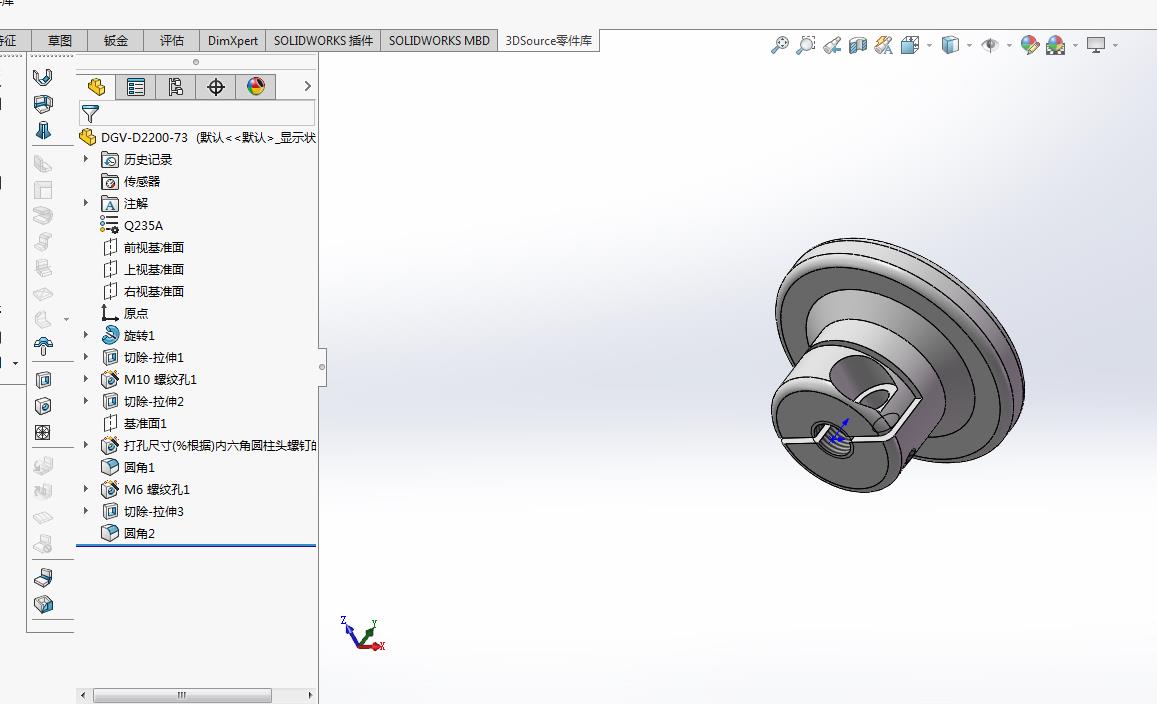Click the Zoom to Fit magnifier icon
Screen dimensions: 1157x704
coord(779,45)
